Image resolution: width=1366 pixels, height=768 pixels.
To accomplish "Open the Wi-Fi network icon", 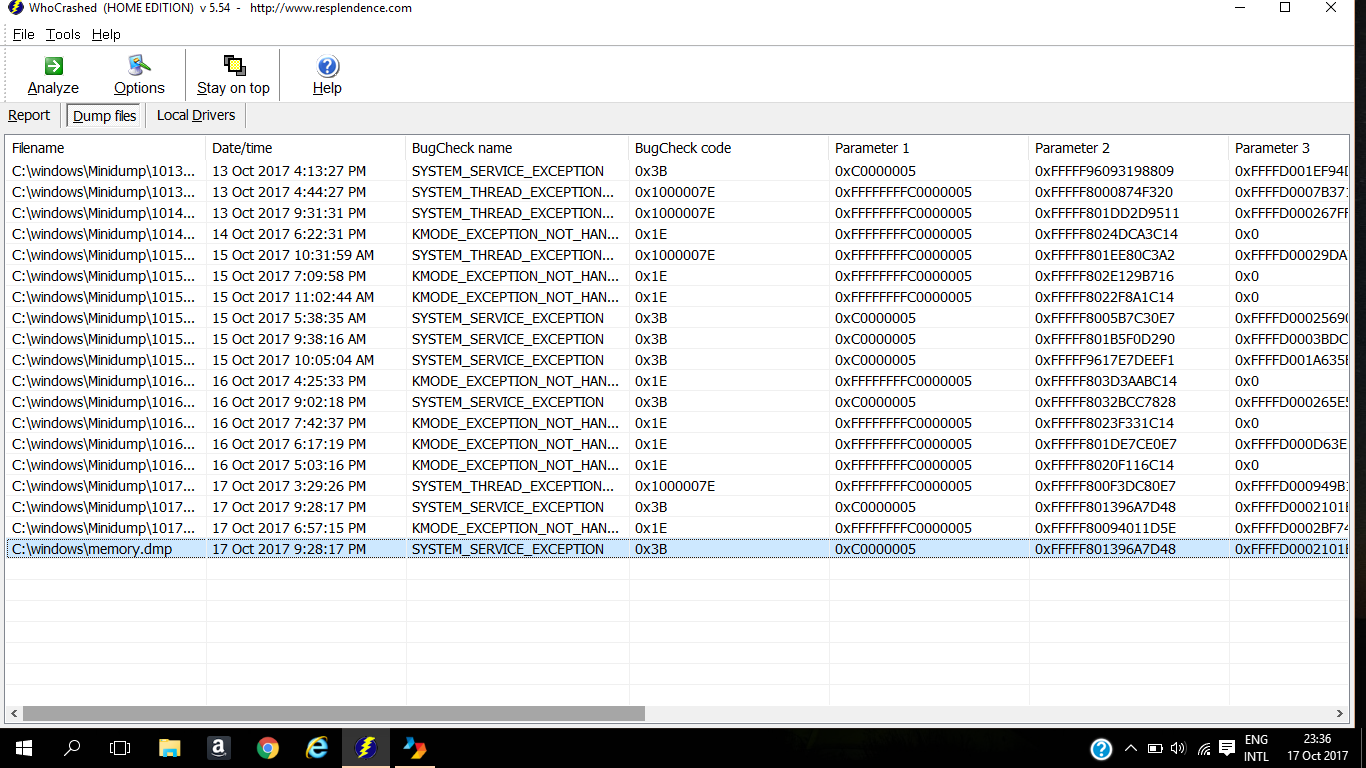I will pyautogui.click(x=1204, y=748).
